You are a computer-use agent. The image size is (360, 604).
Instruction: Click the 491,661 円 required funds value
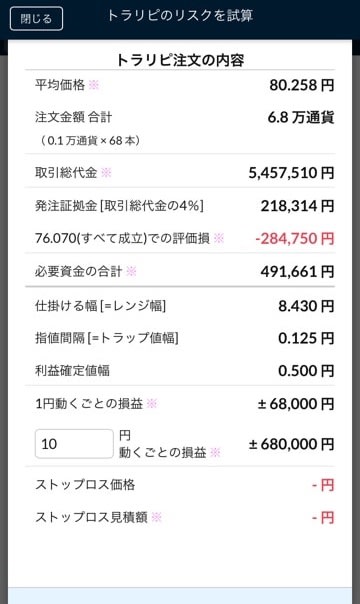[297, 272]
